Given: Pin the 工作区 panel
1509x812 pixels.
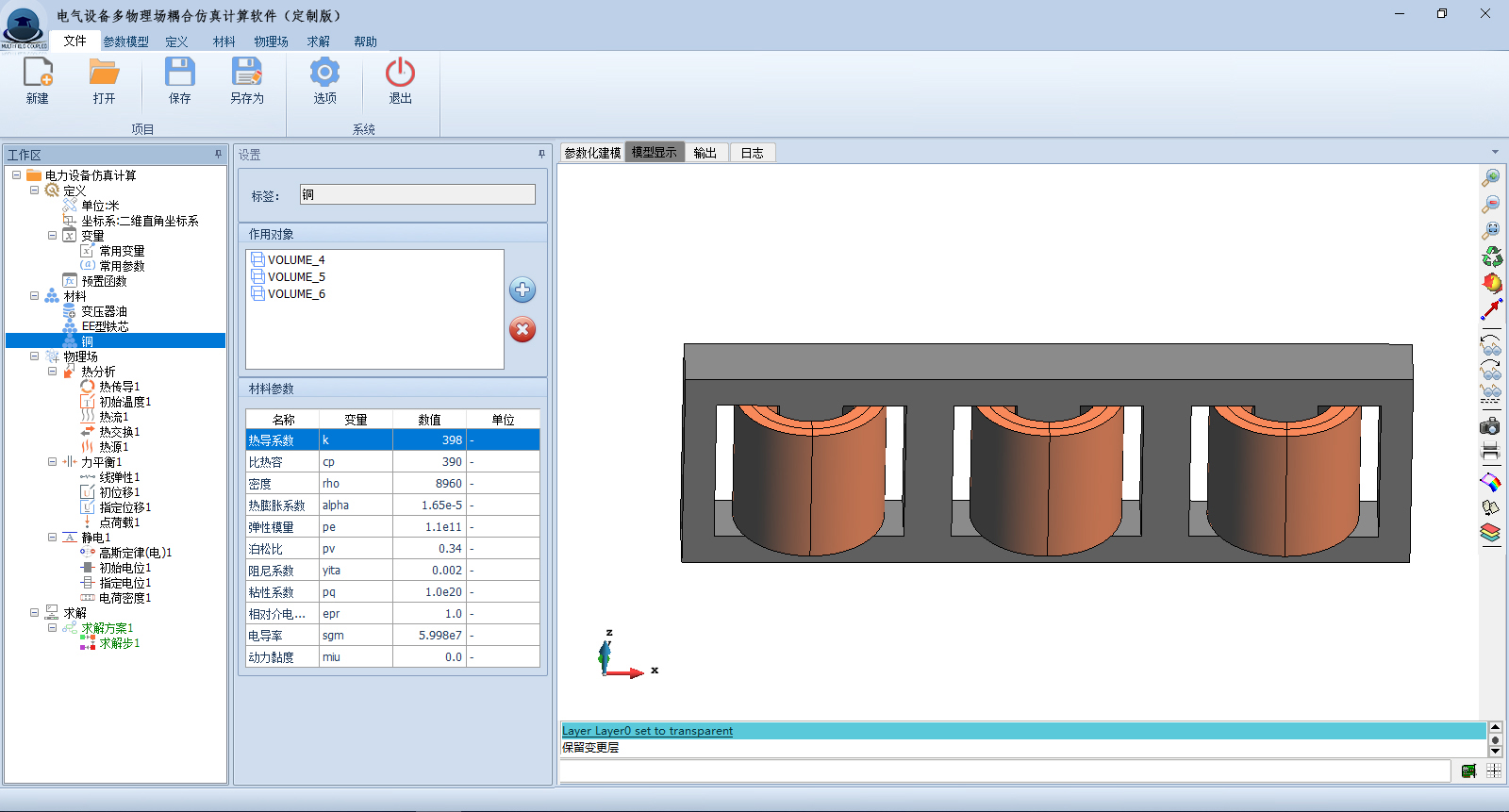Looking at the screenshot, I should [218, 154].
